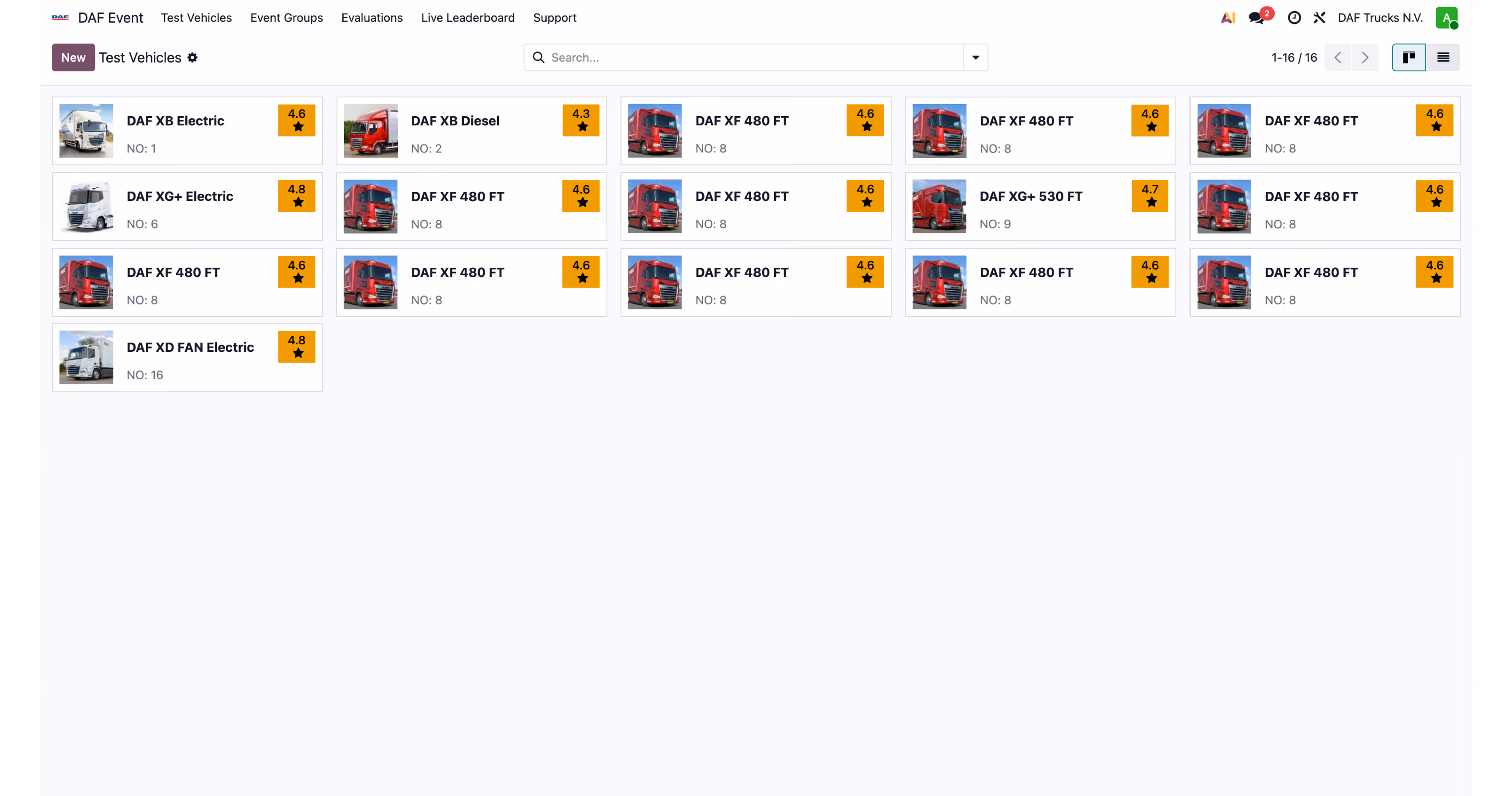1512x796 pixels.
Task: Open the DAF XD FAN Electric vehicle name
Action: tap(190, 347)
